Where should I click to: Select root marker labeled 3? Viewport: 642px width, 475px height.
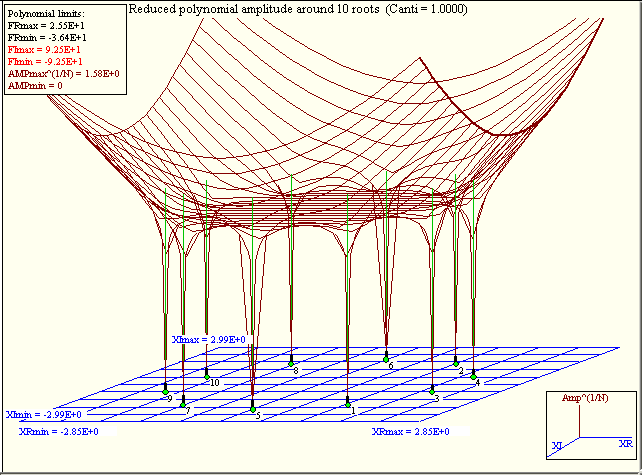pos(432,390)
